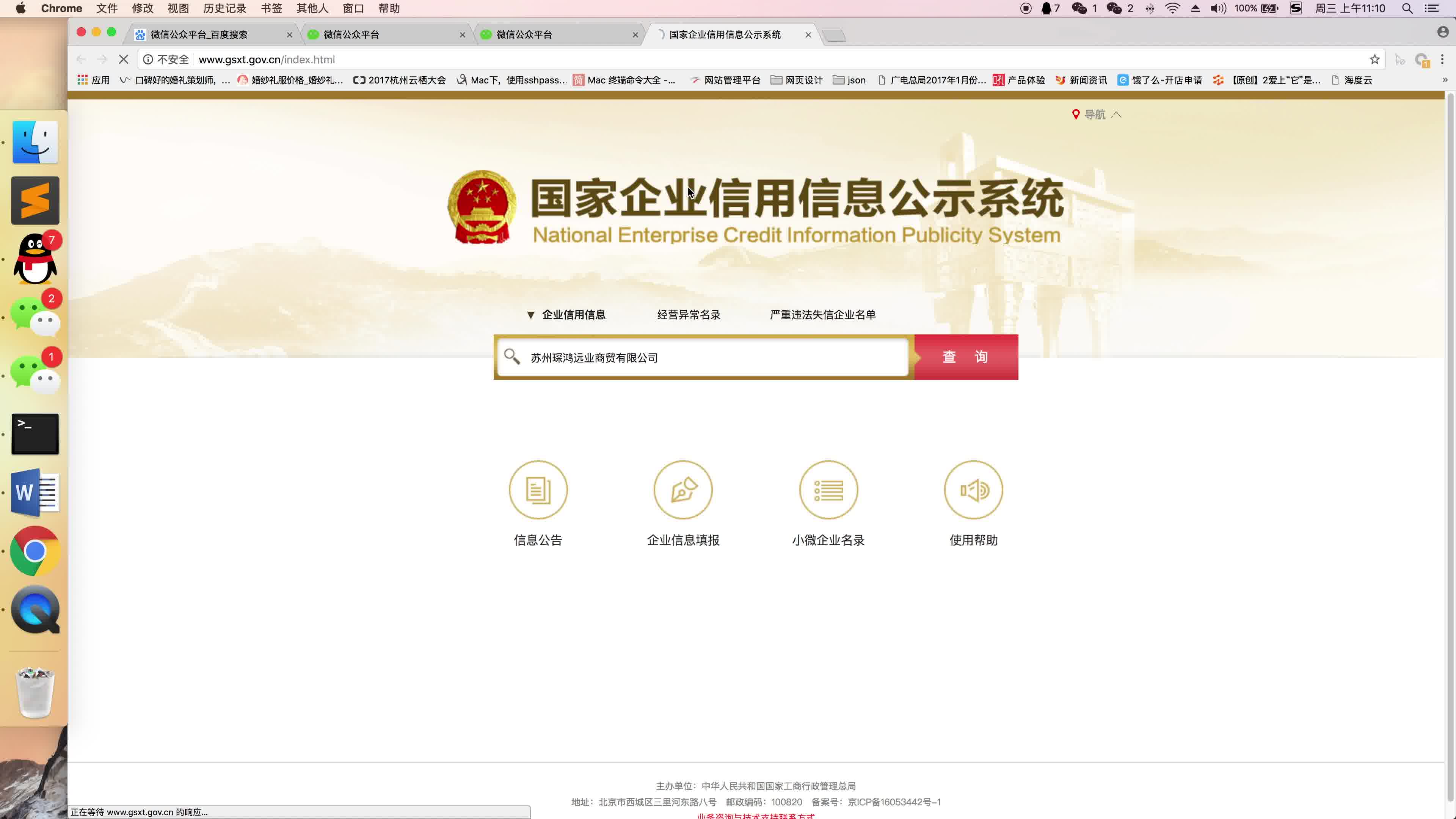Select the 经营异常名录 search category

point(689,314)
